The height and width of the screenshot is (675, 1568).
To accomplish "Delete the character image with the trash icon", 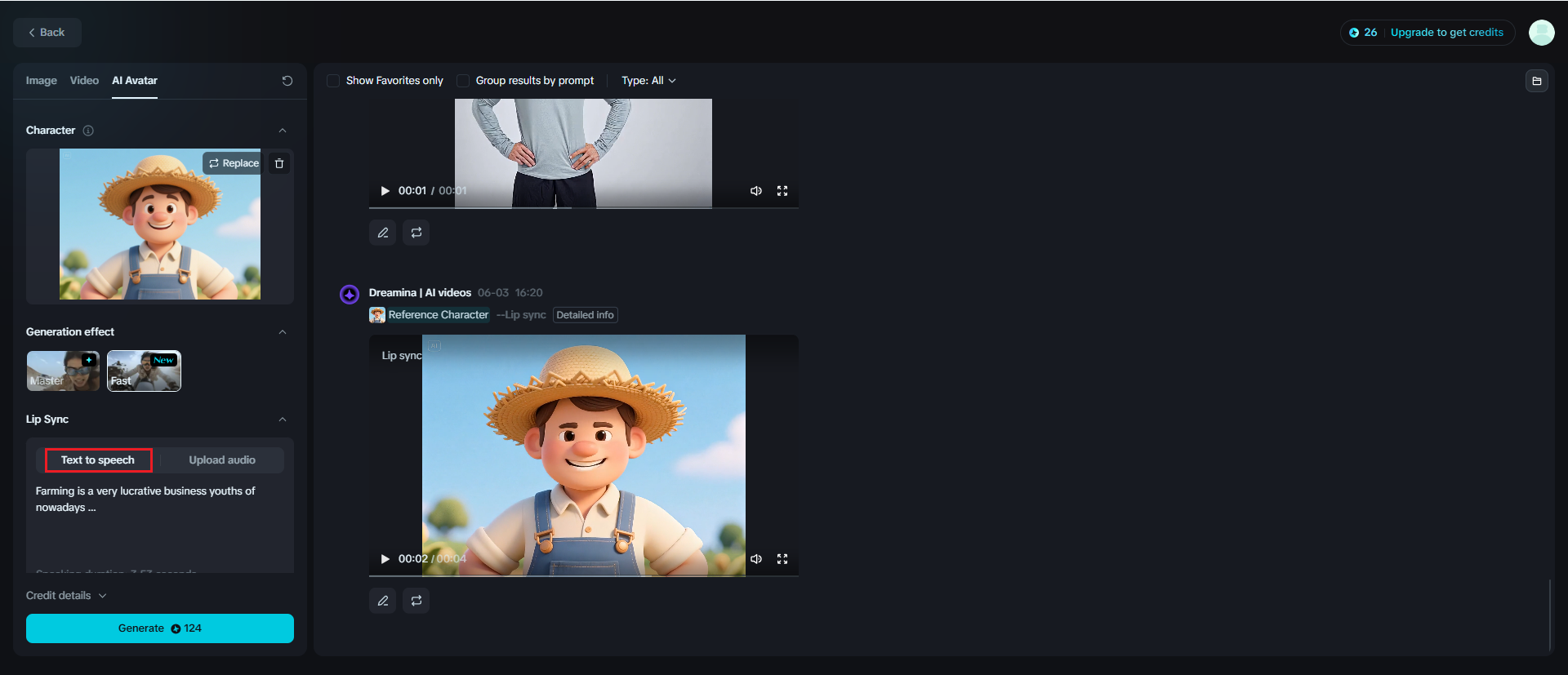I will tap(279, 163).
